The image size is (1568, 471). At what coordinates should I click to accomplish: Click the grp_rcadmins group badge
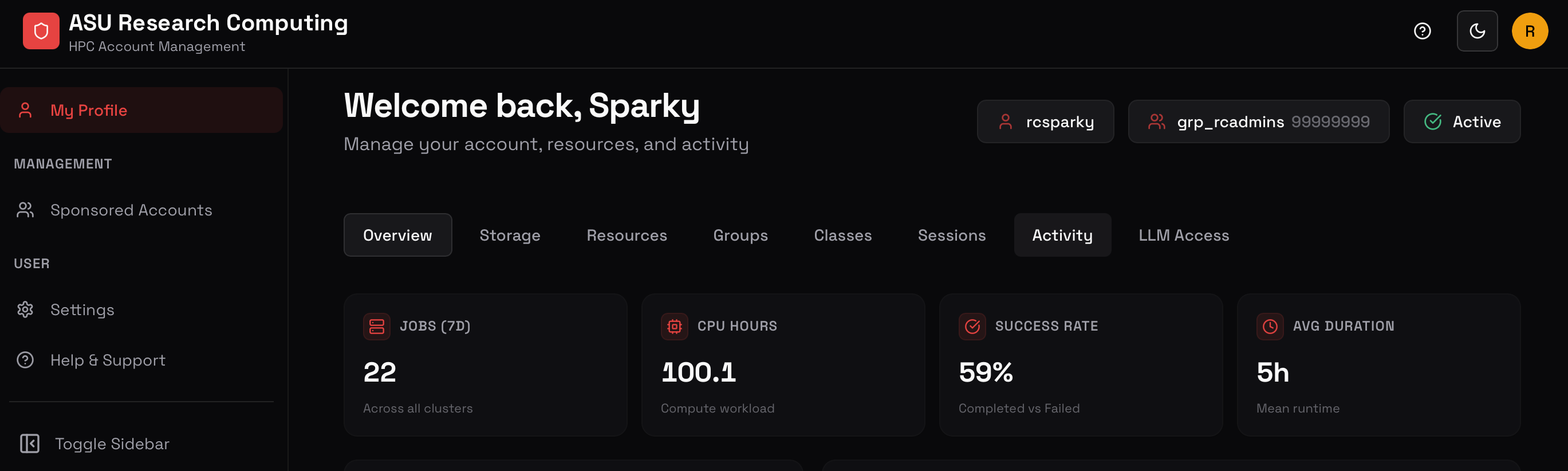click(1258, 122)
